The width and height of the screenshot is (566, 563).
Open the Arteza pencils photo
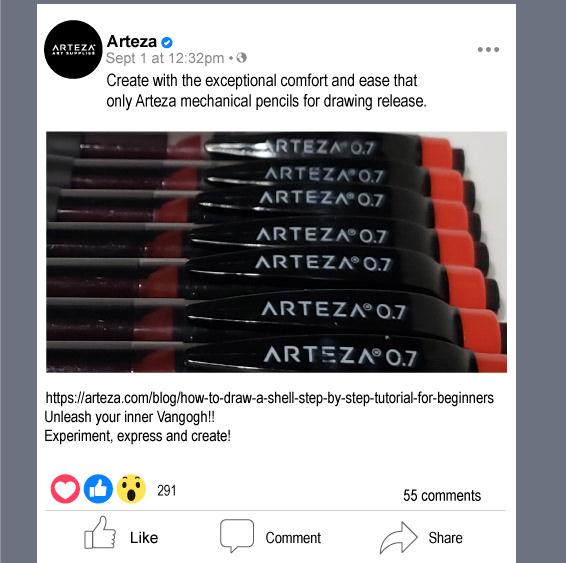point(277,252)
